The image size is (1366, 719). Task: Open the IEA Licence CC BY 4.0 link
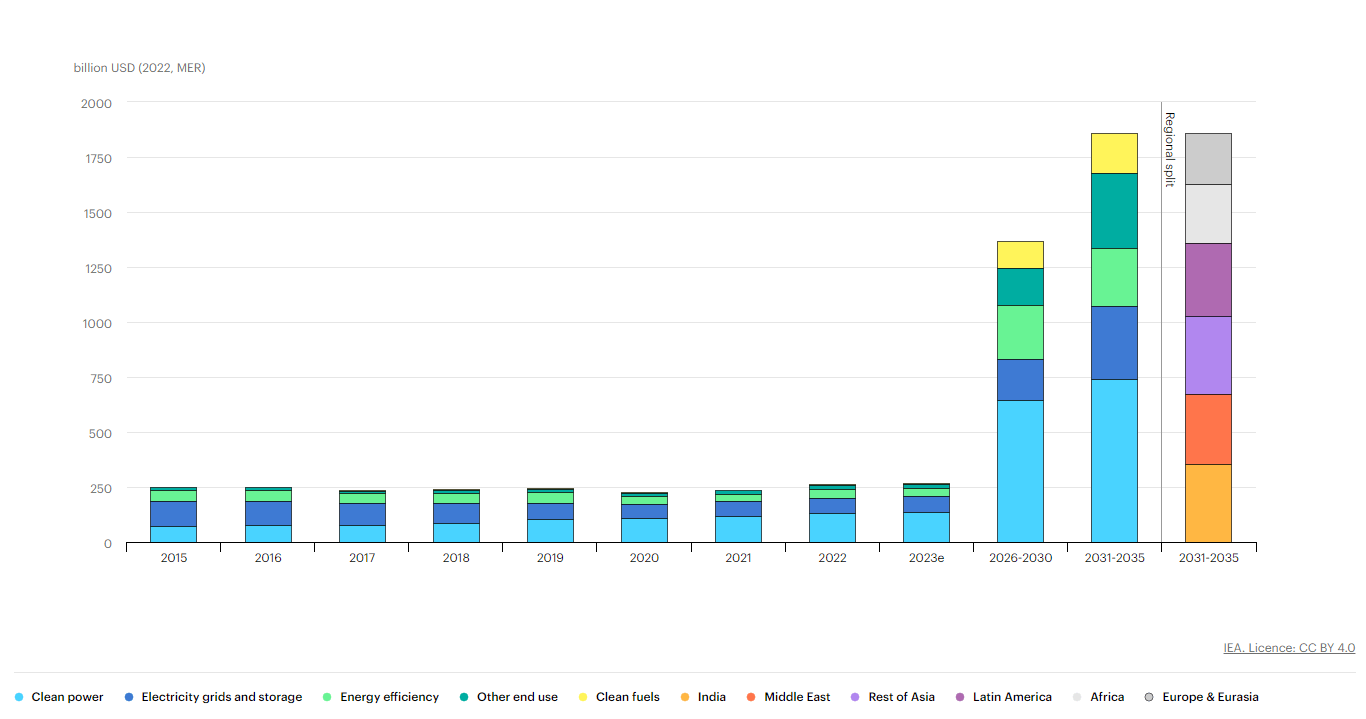click(1289, 648)
